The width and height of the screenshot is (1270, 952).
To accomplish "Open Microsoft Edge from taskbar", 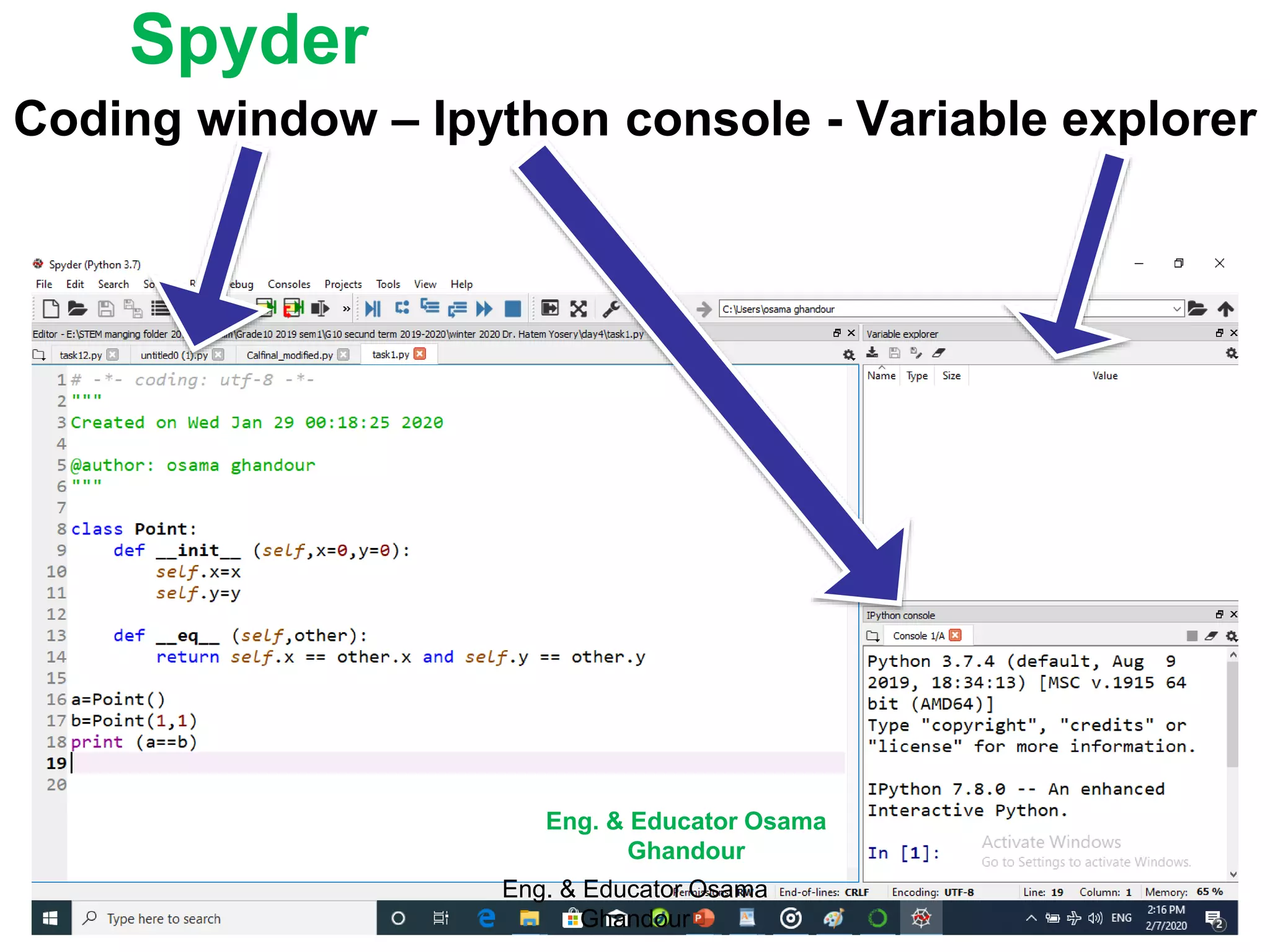I will pos(486,919).
